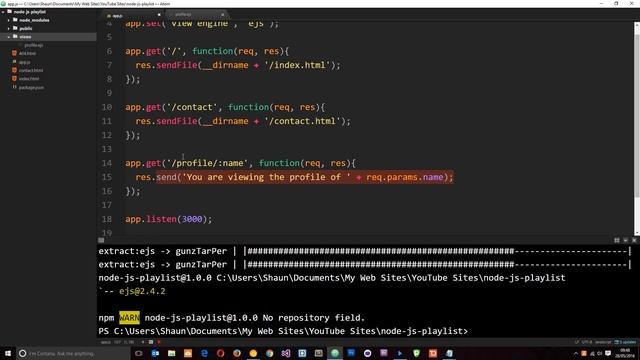This screenshot has height=360, width=640.
Task: Open PowerShell from the taskbar
Action: [400, 353]
